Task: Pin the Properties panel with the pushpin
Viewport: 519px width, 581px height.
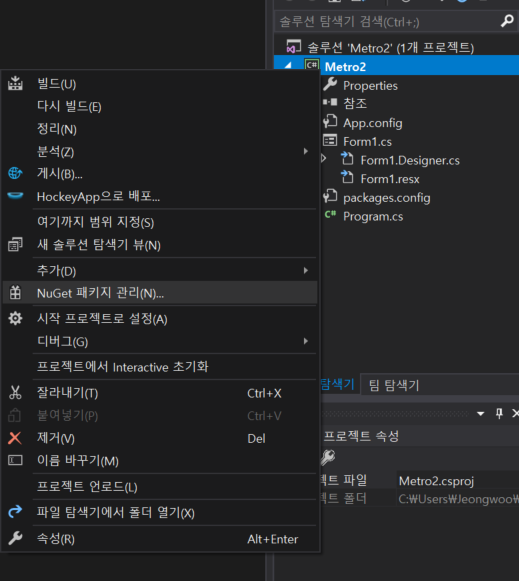Action: point(499,414)
